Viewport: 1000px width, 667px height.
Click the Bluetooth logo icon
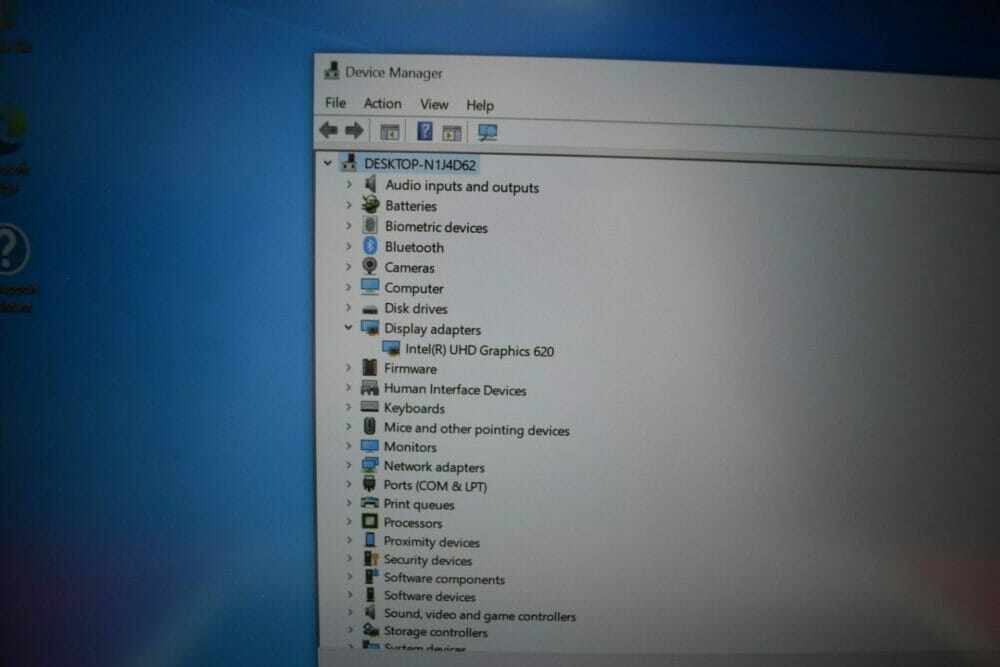[x=370, y=246]
